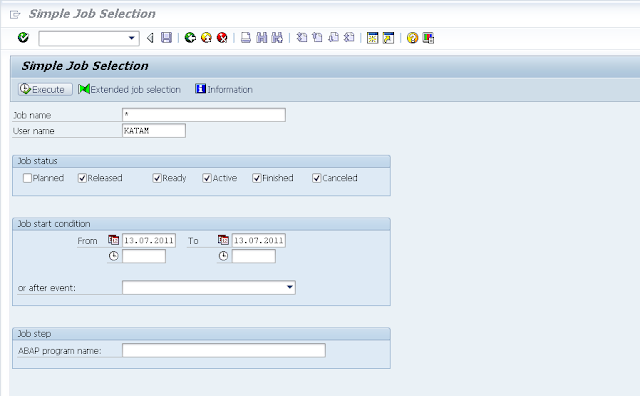
Task: Click the To time clock icon
Action: pos(223,256)
